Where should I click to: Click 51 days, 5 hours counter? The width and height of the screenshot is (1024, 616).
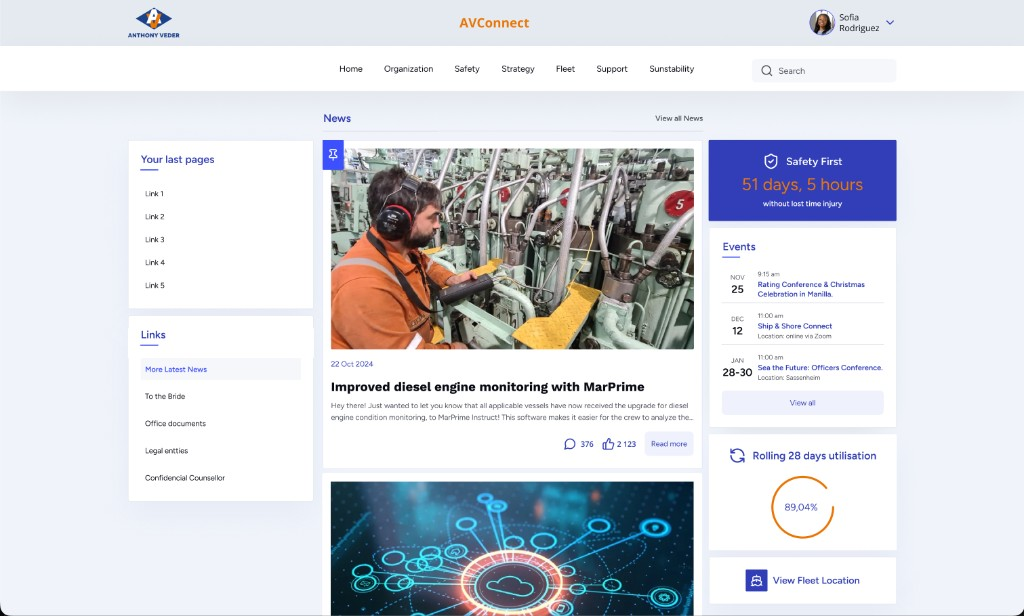point(803,184)
